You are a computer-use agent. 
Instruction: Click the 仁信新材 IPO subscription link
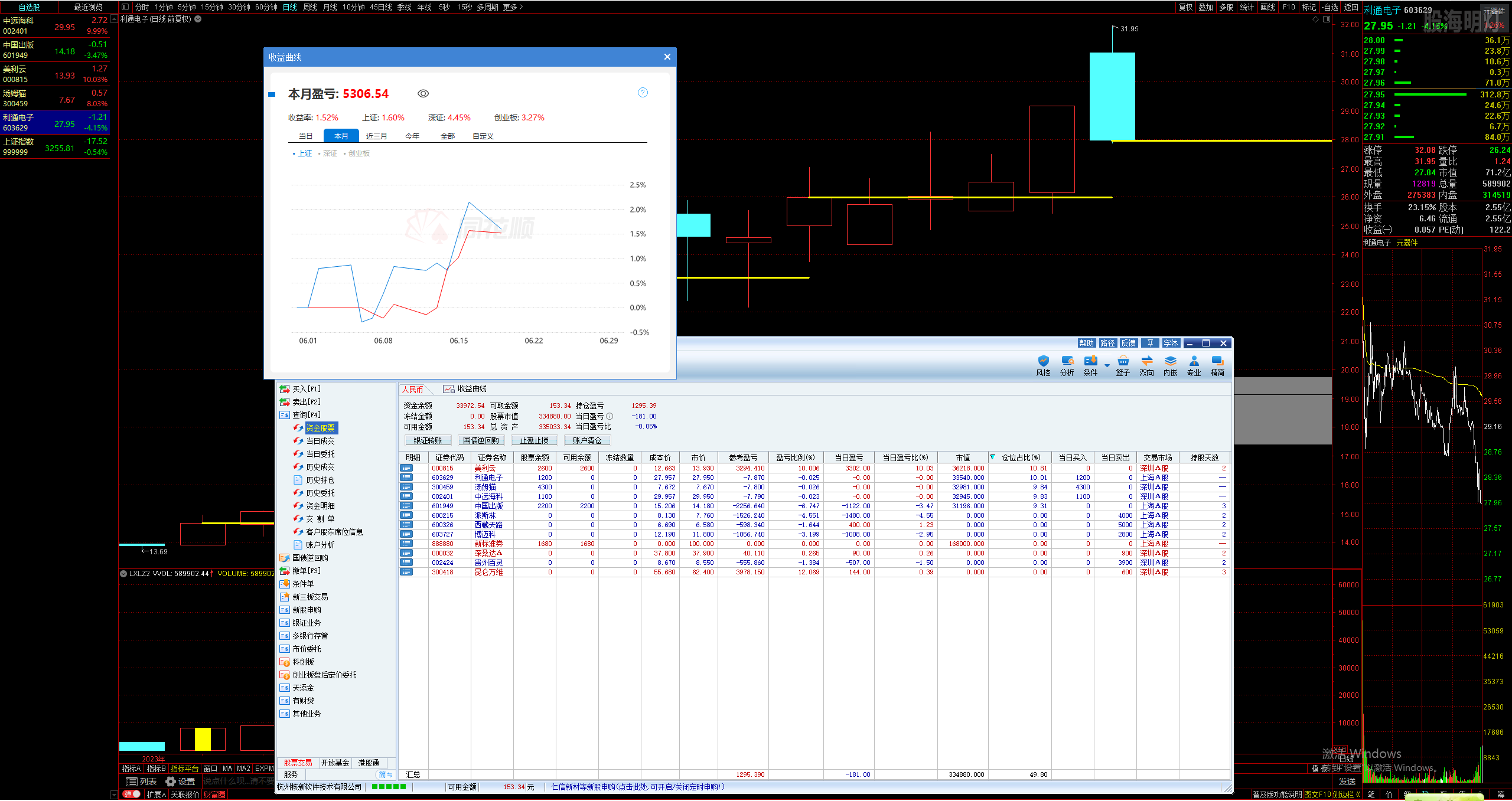coord(638,787)
